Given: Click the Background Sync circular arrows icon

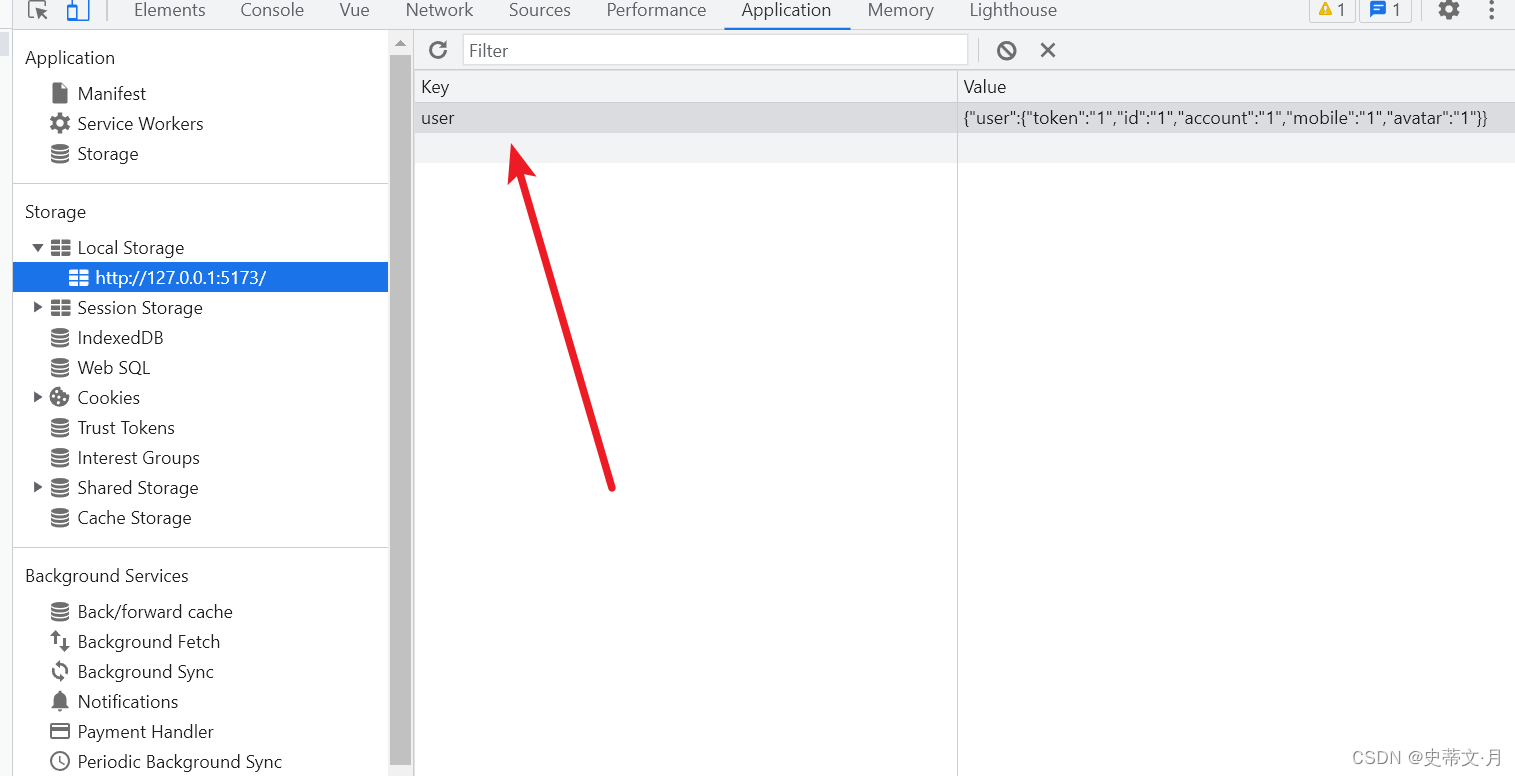Looking at the screenshot, I should (x=60, y=671).
